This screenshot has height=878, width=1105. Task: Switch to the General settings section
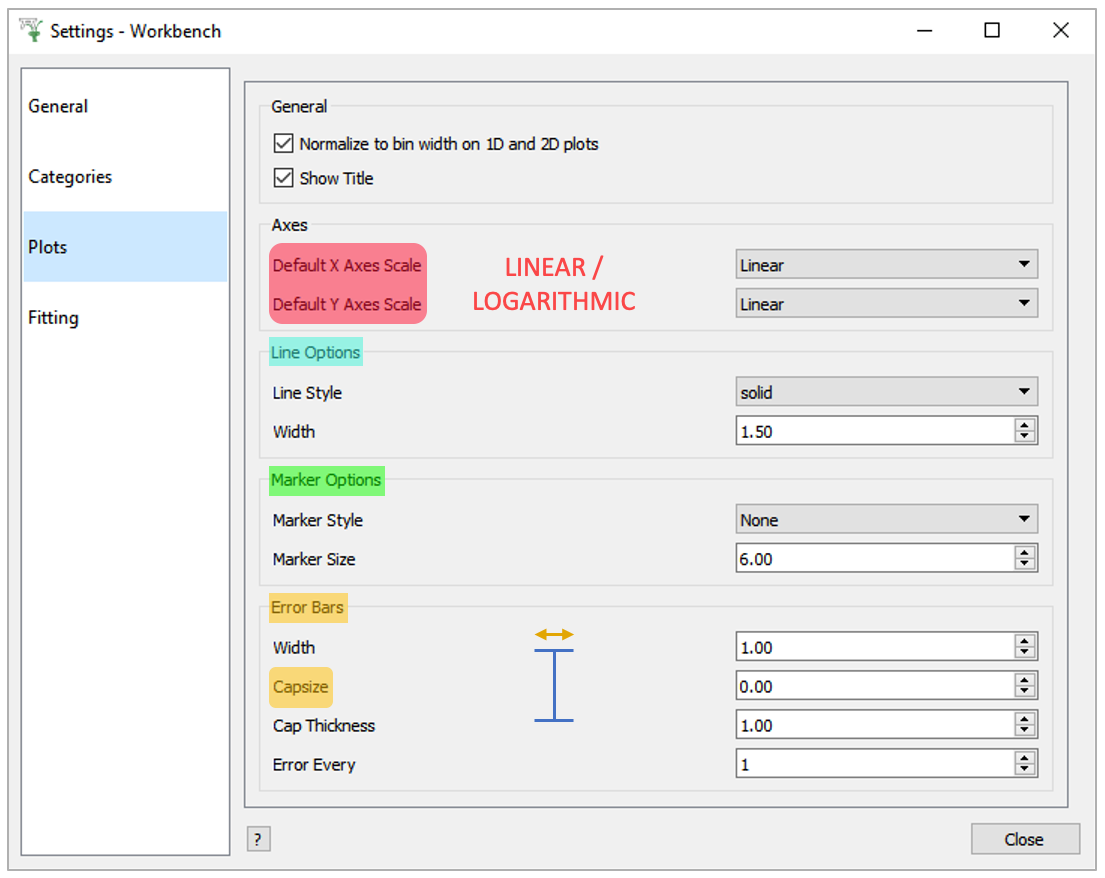(58, 106)
